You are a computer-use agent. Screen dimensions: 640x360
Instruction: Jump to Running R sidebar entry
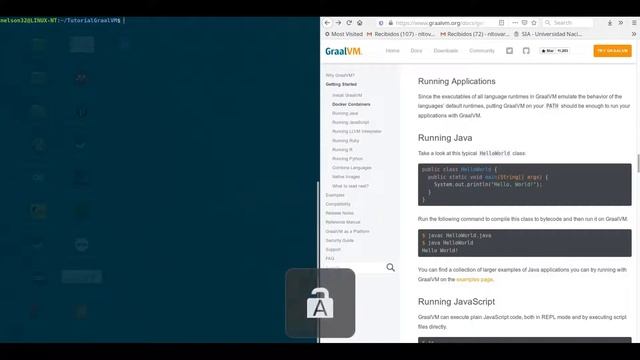coord(342,150)
